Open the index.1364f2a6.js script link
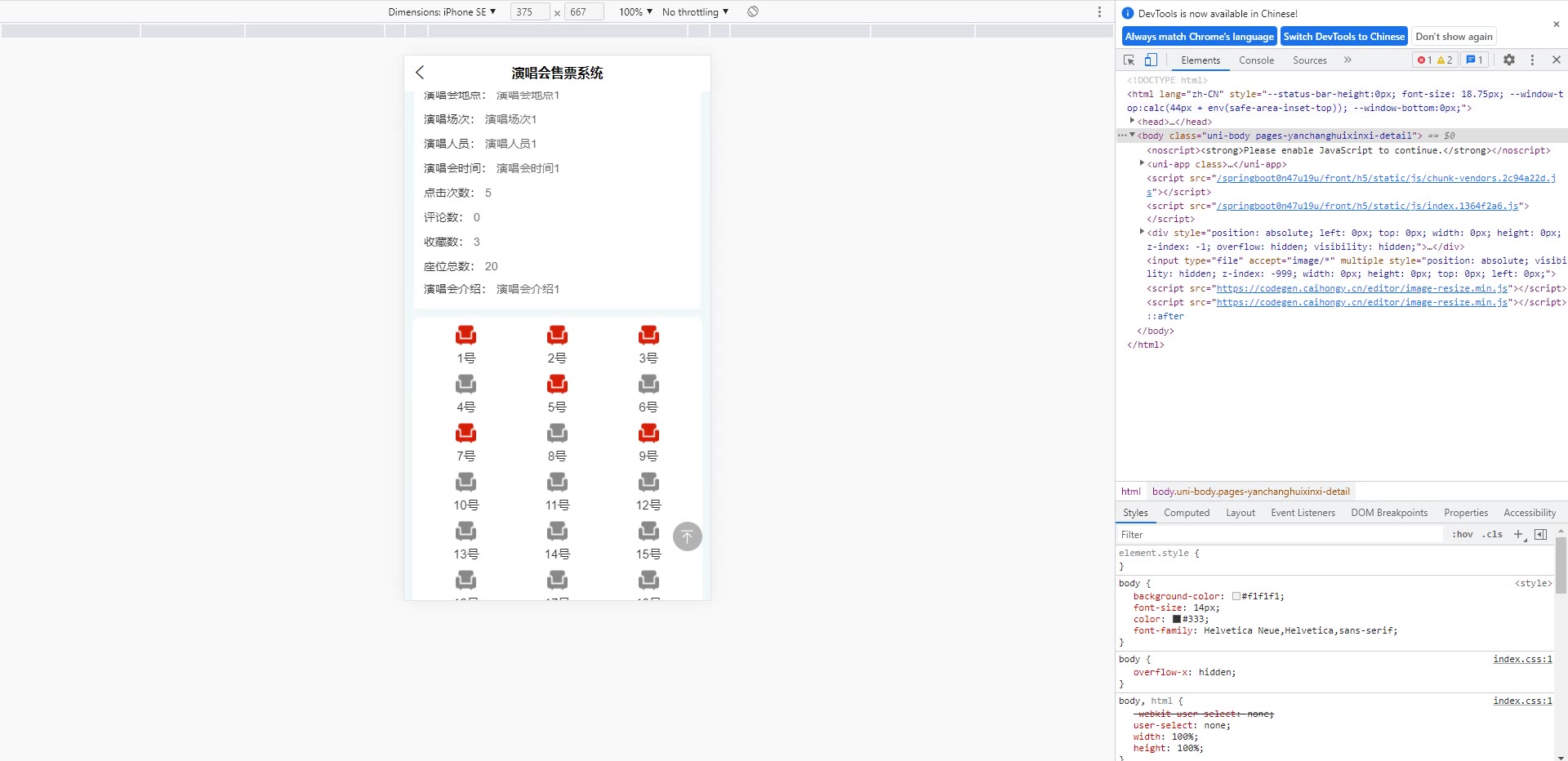 (1367, 207)
